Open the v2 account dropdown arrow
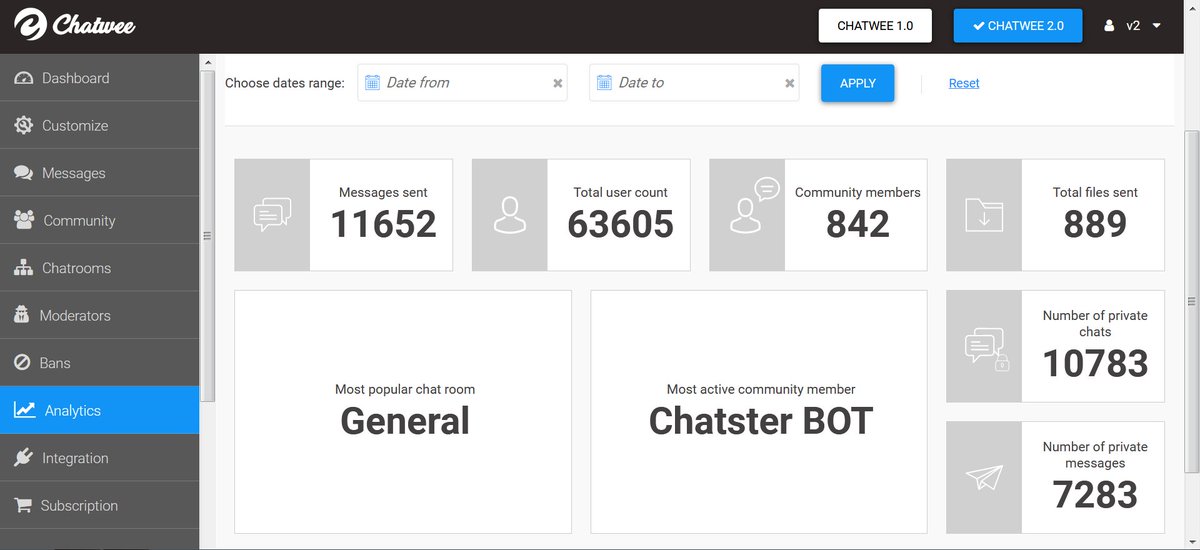 1157,25
